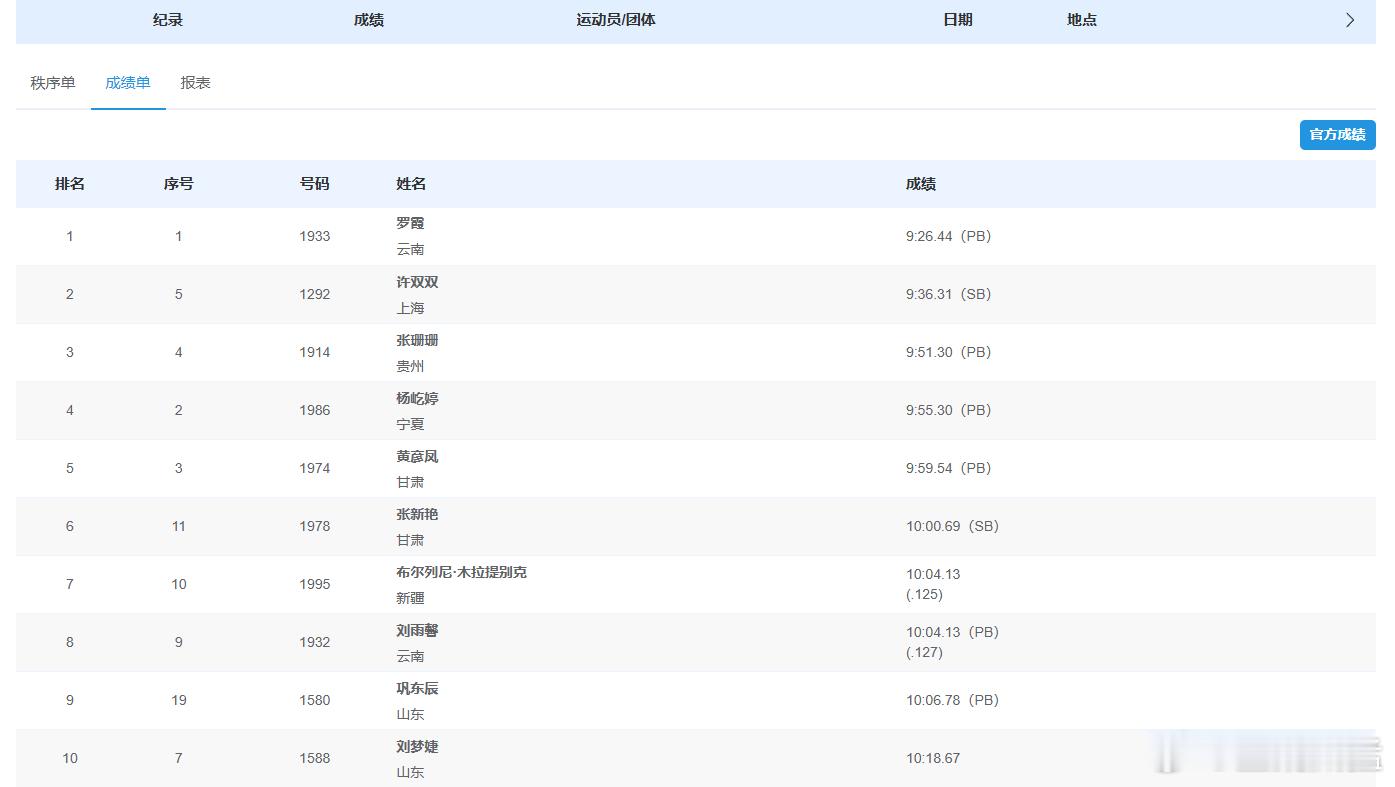Select athlete name 张珊珊
This screenshot has height=787, width=1395.
pos(417,340)
